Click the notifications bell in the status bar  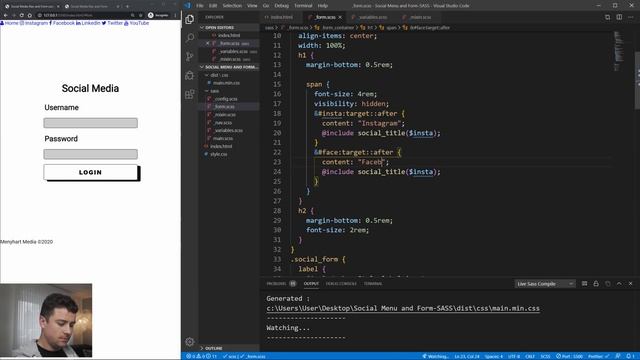pos(630,356)
